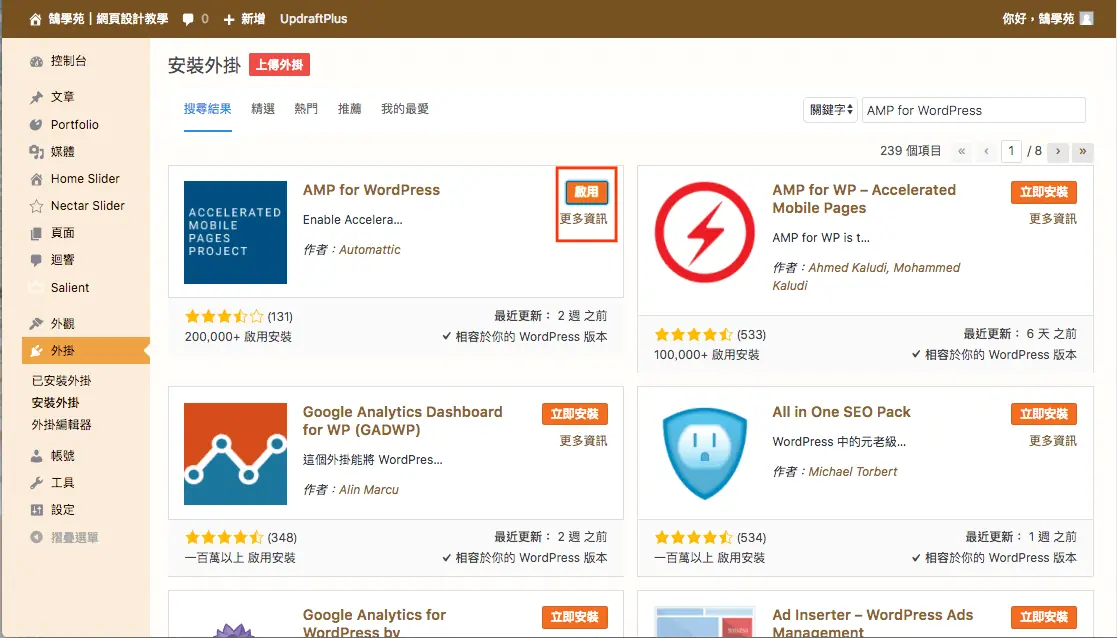
Task: Open the 關鍵字 search type dropdown
Action: tap(830, 110)
